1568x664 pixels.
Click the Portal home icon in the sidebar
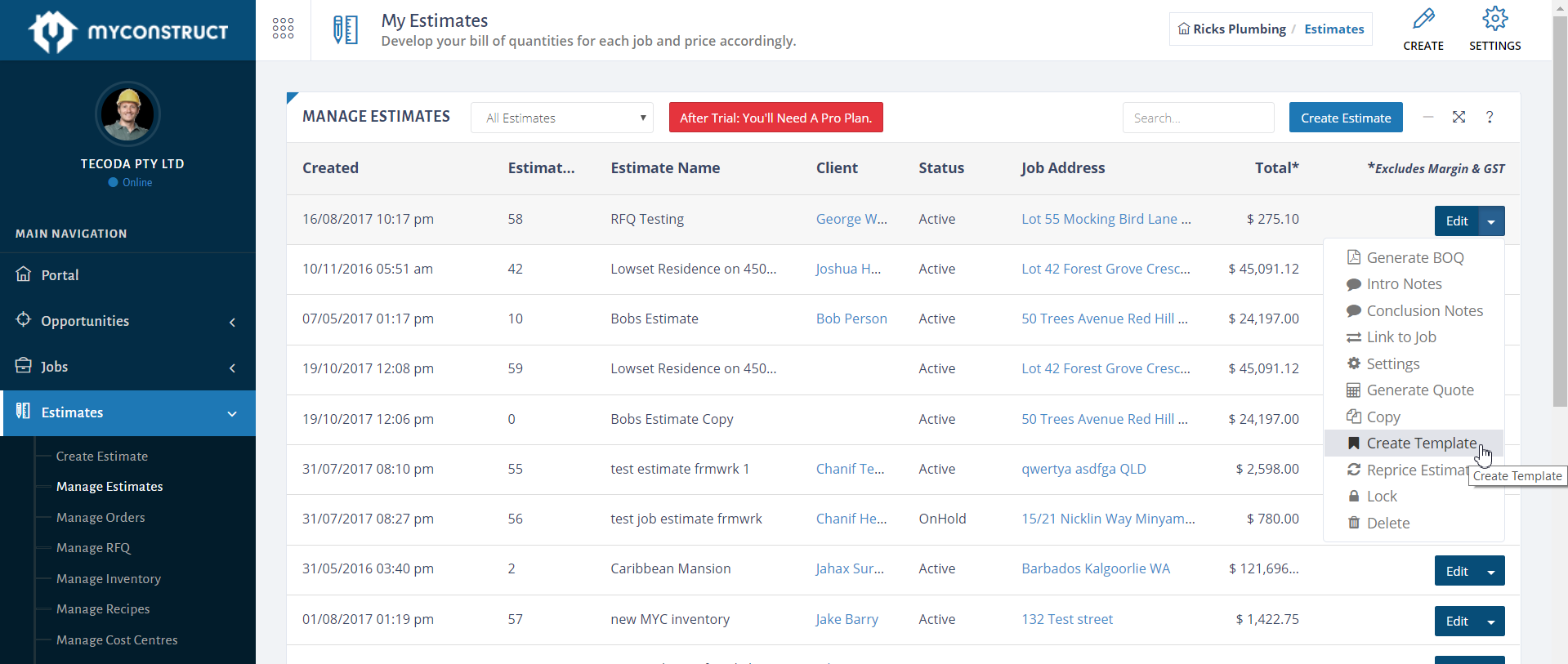[24, 274]
